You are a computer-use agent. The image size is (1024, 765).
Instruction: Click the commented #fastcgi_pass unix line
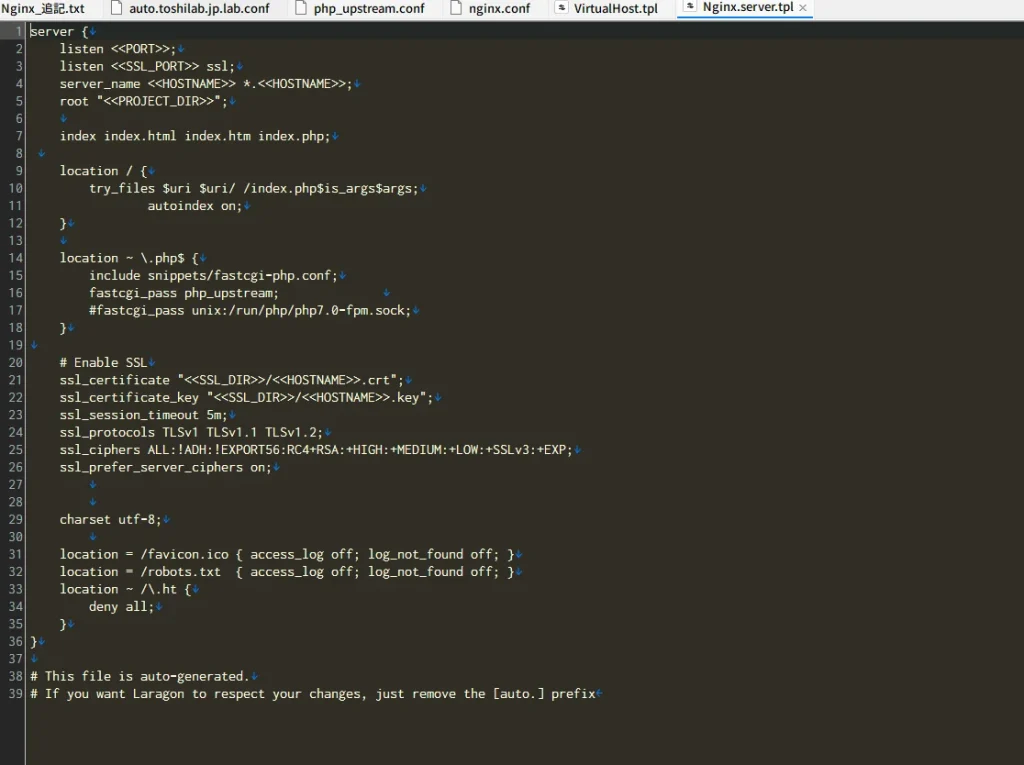point(249,310)
